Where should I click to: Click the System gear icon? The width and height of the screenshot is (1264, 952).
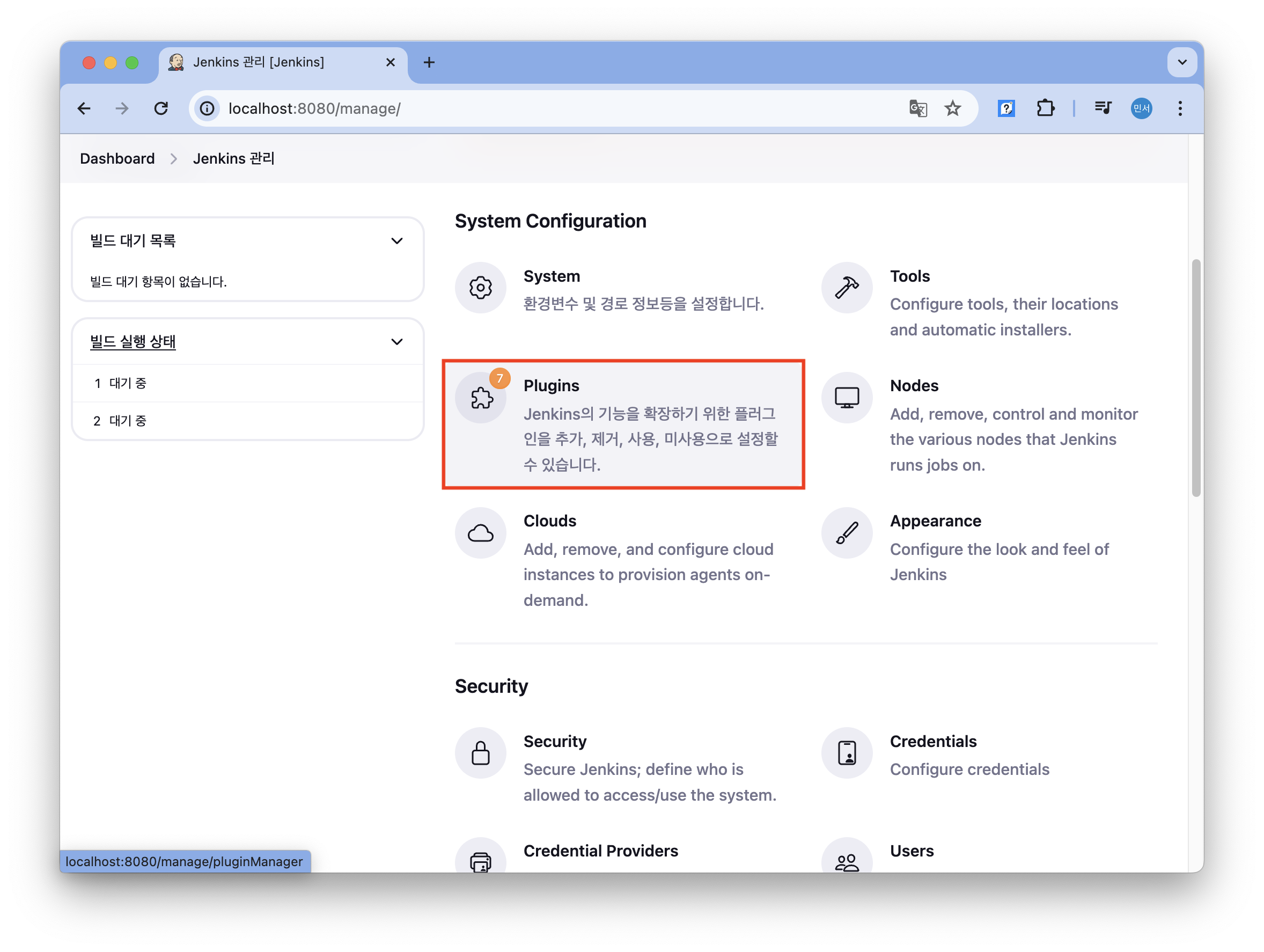(480, 288)
